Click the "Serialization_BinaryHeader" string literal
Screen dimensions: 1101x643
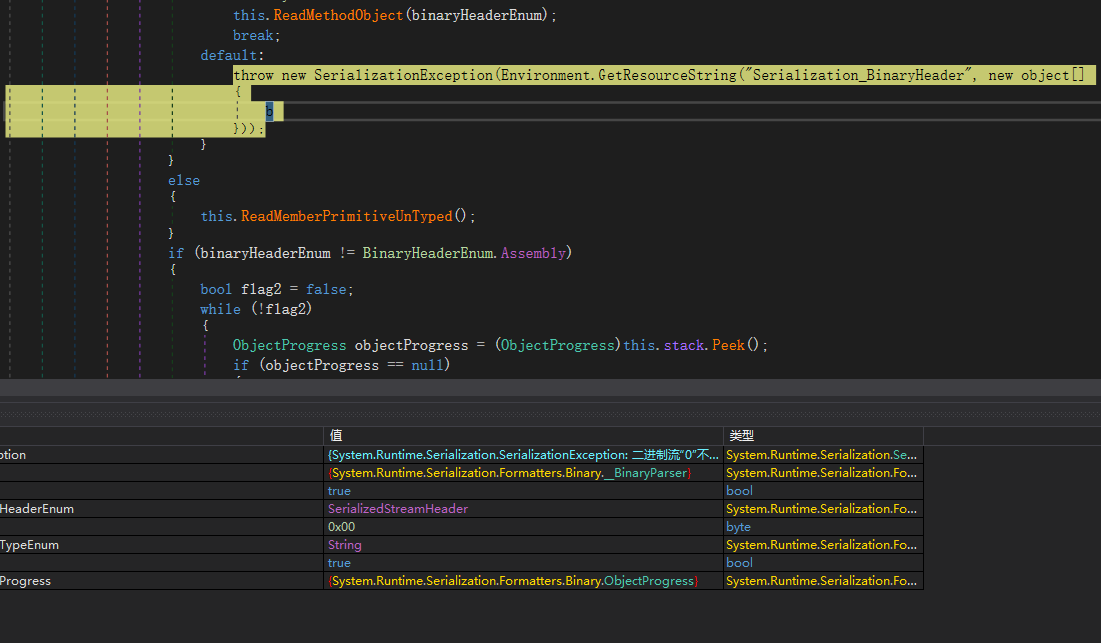858,75
